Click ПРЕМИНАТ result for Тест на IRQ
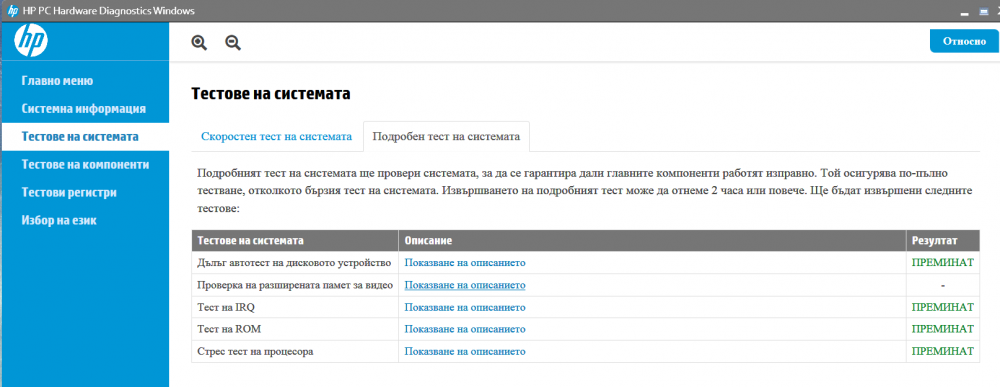The image size is (1000, 387). [943, 307]
